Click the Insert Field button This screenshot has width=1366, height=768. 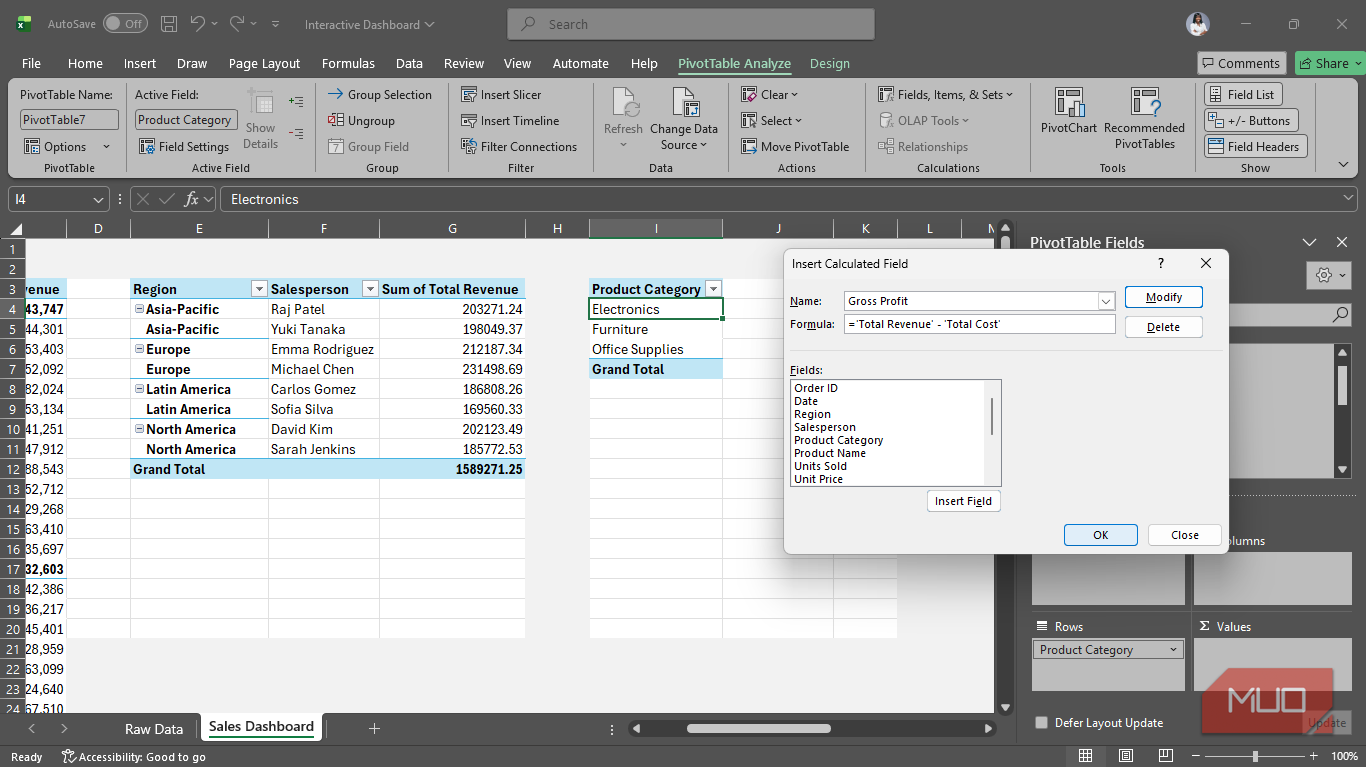[x=964, y=501]
